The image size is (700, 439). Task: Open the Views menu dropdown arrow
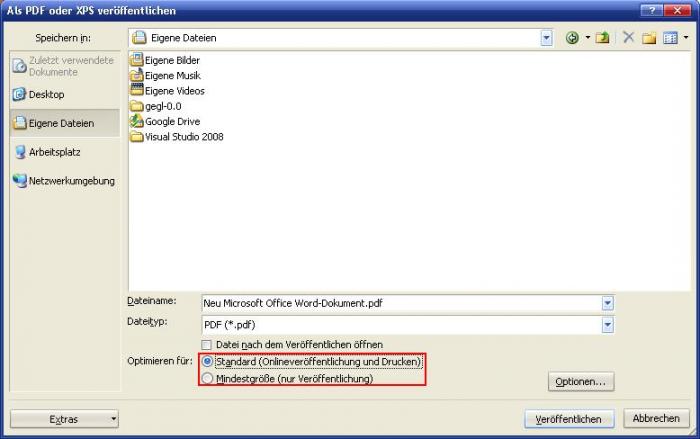[686, 38]
